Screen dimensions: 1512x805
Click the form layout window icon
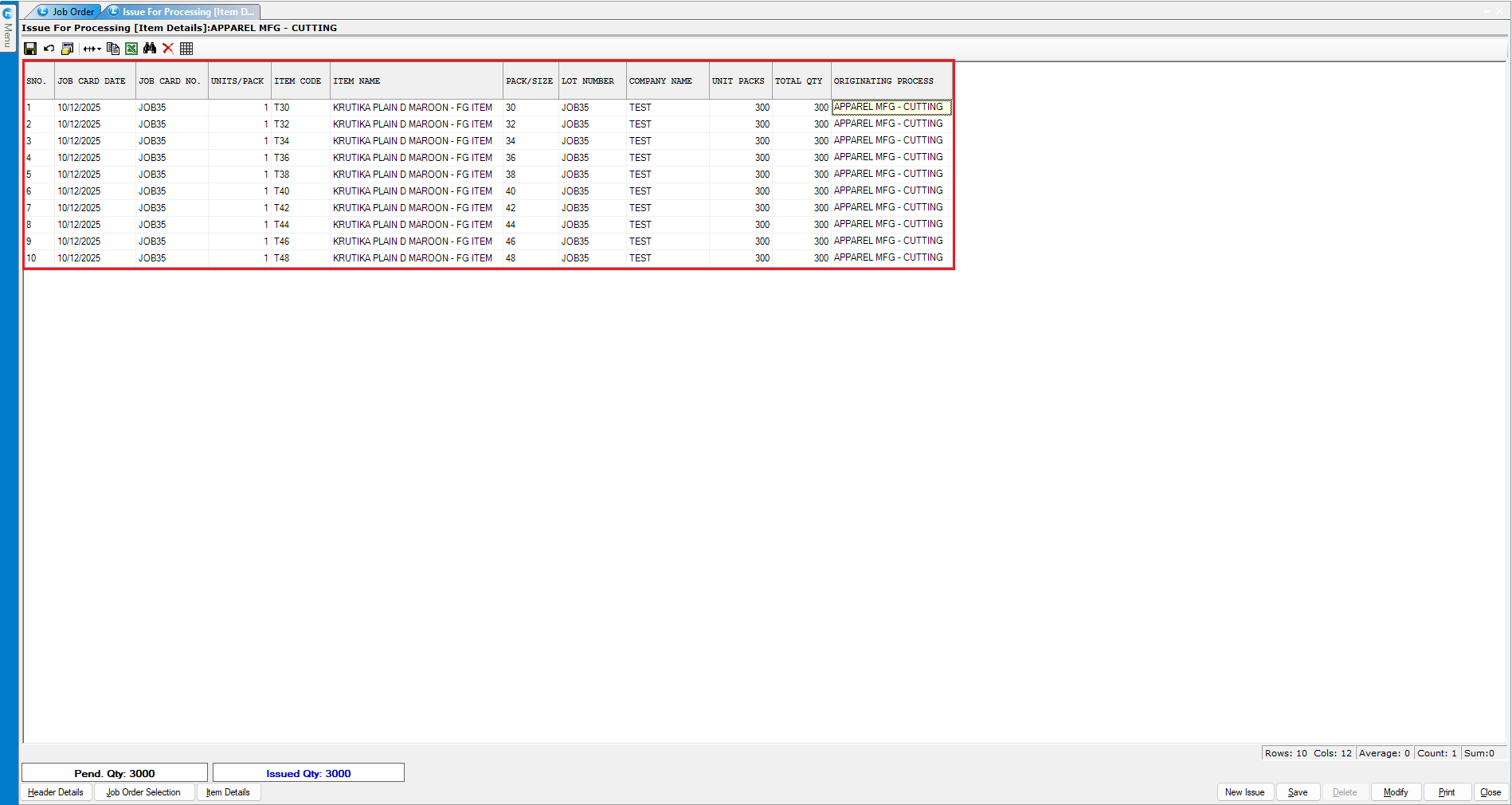tap(68, 49)
